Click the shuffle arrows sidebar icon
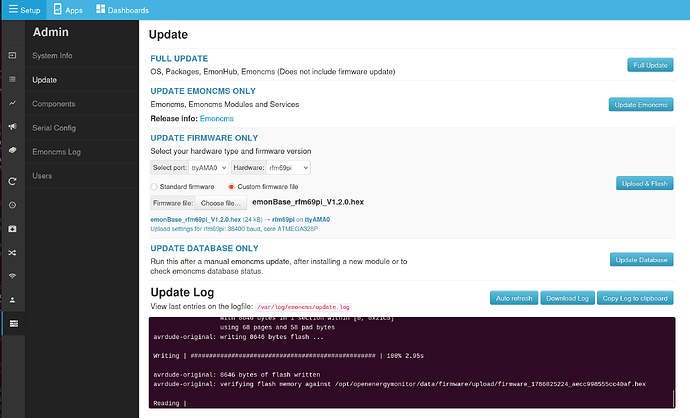690x418 pixels. 12,253
